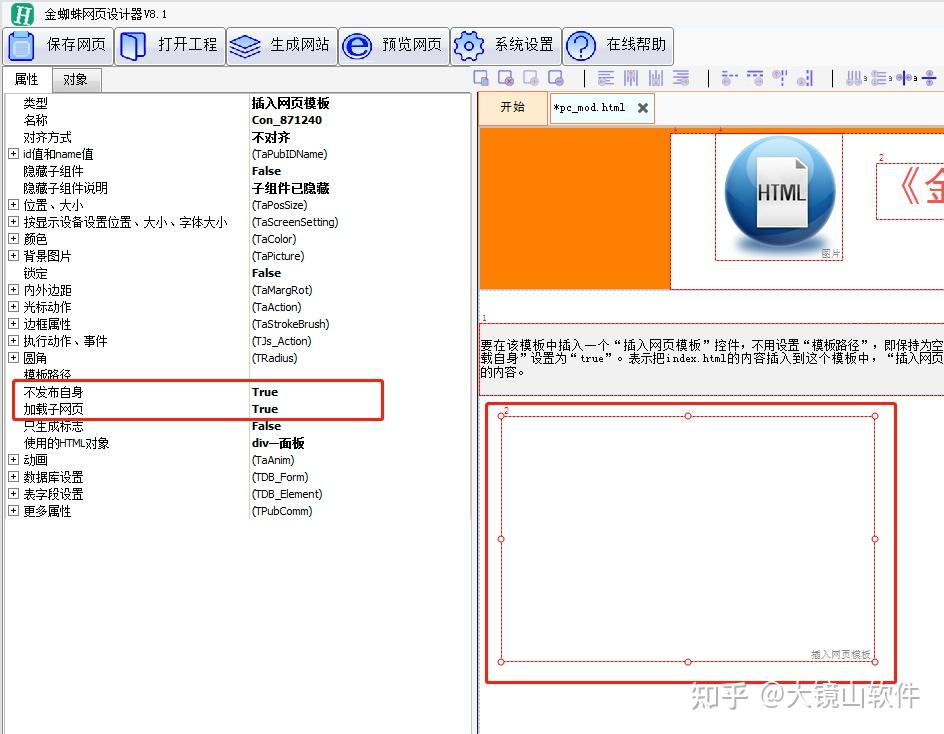Screen dimensions: 944x734
Task: Click the equal-width vertical bars icon
Action: (x=856, y=78)
